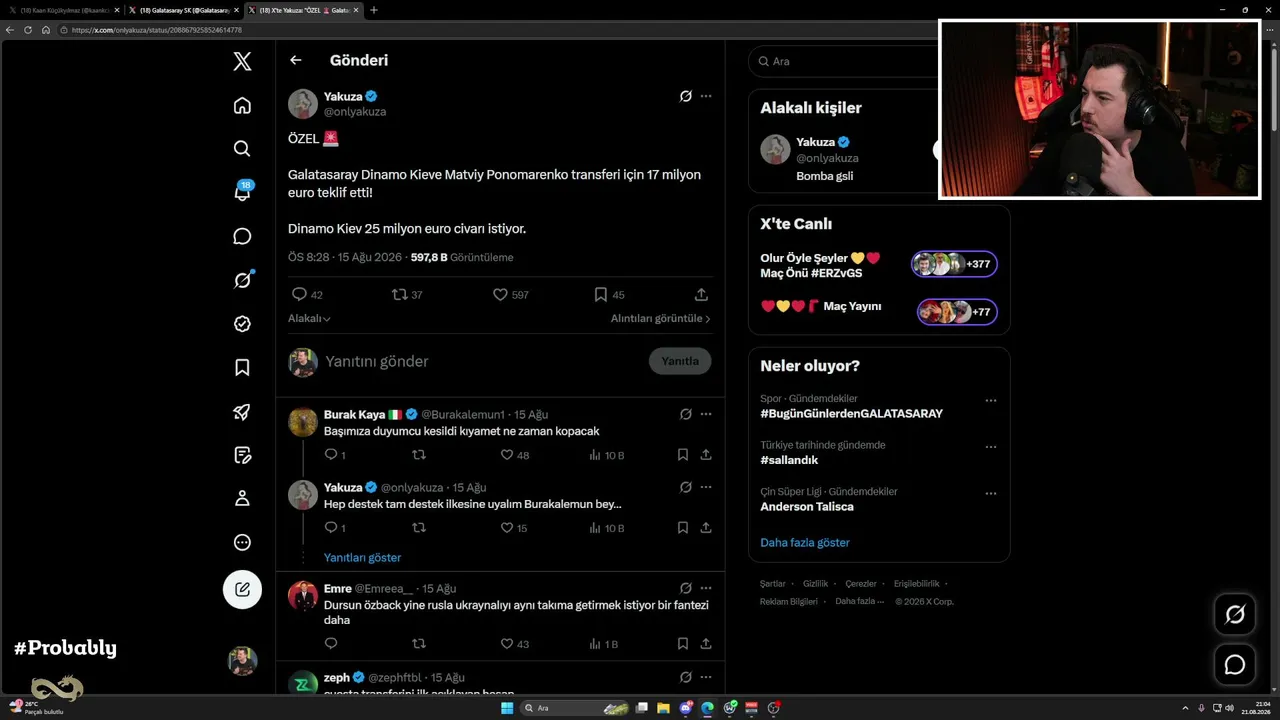Open Profile person icon in sidebar
This screenshot has height=720, width=1280.
tap(242, 499)
